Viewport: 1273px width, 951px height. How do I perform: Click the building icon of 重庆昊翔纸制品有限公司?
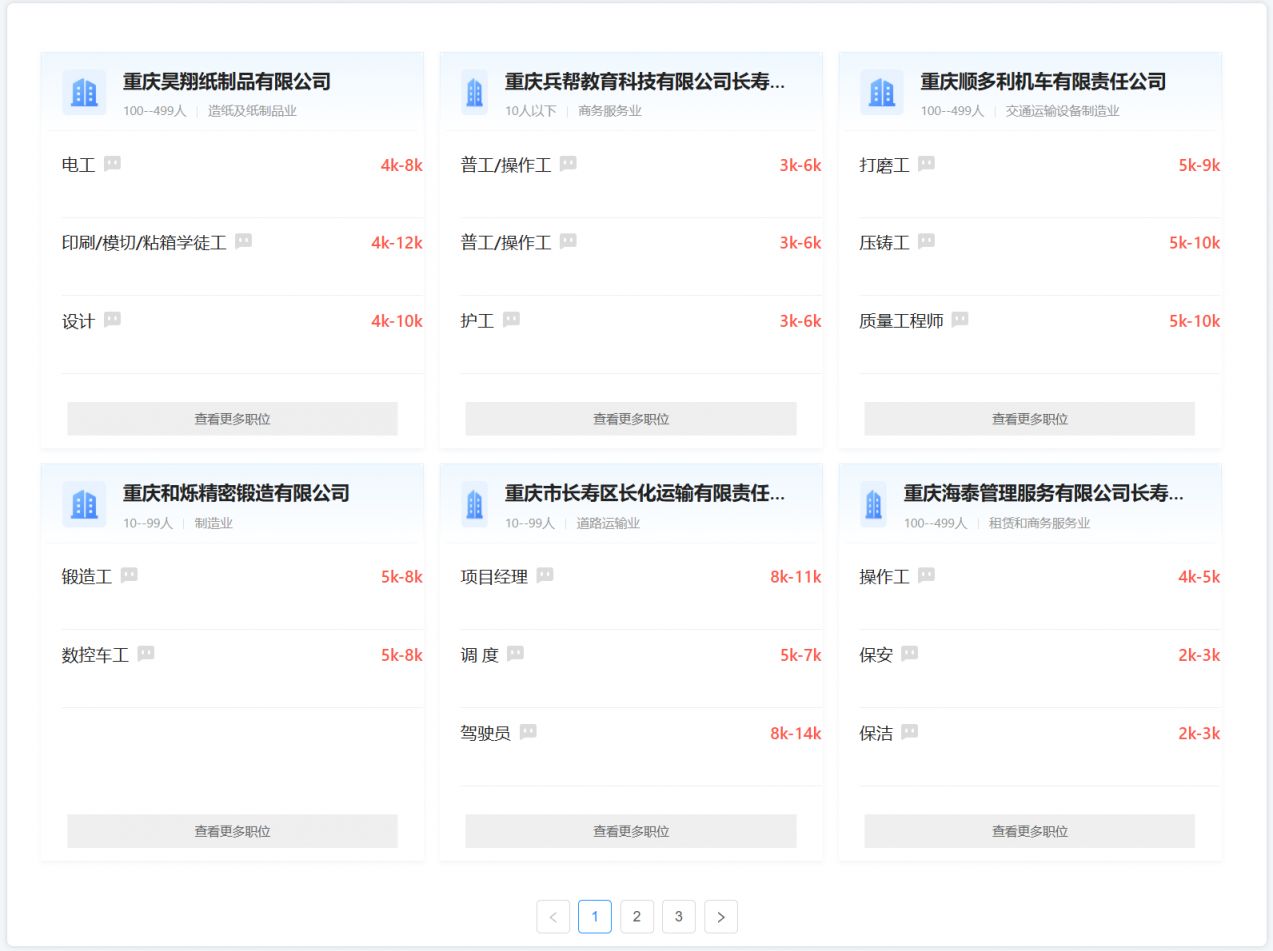tap(83, 91)
